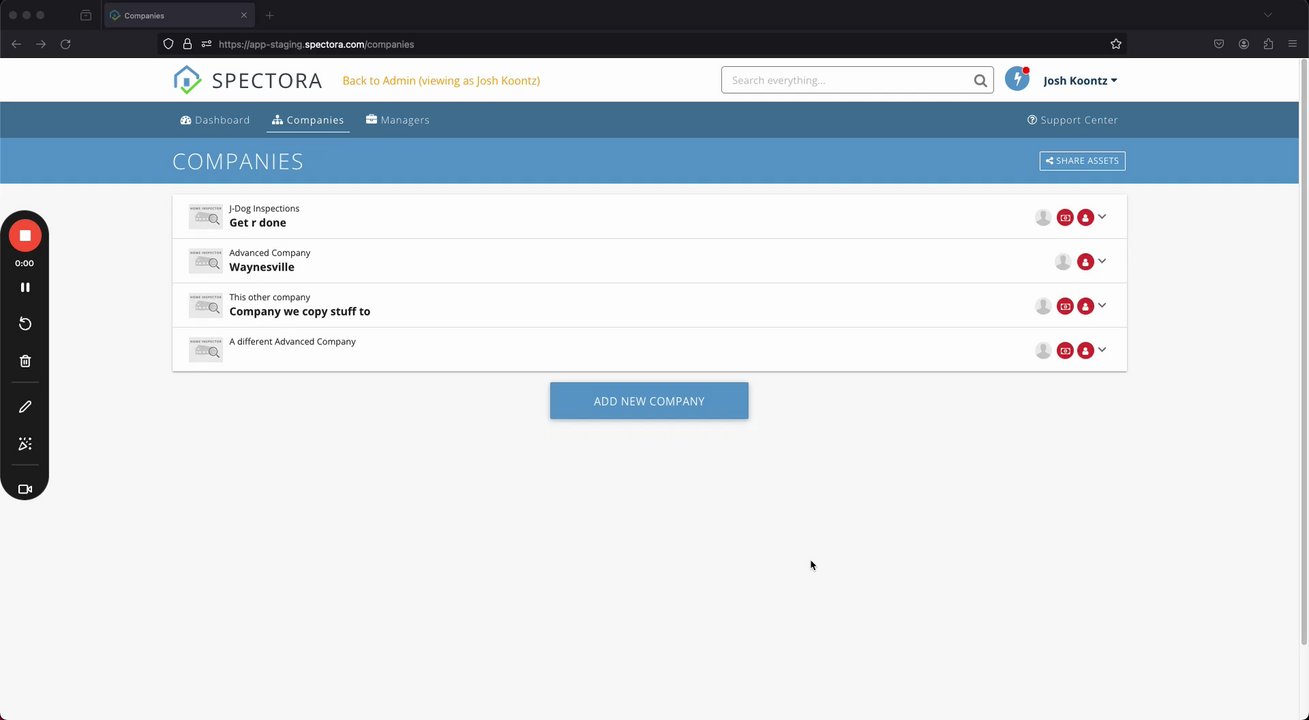Pause the screen recording
This screenshot has width=1309, height=720.
(25, 287)
